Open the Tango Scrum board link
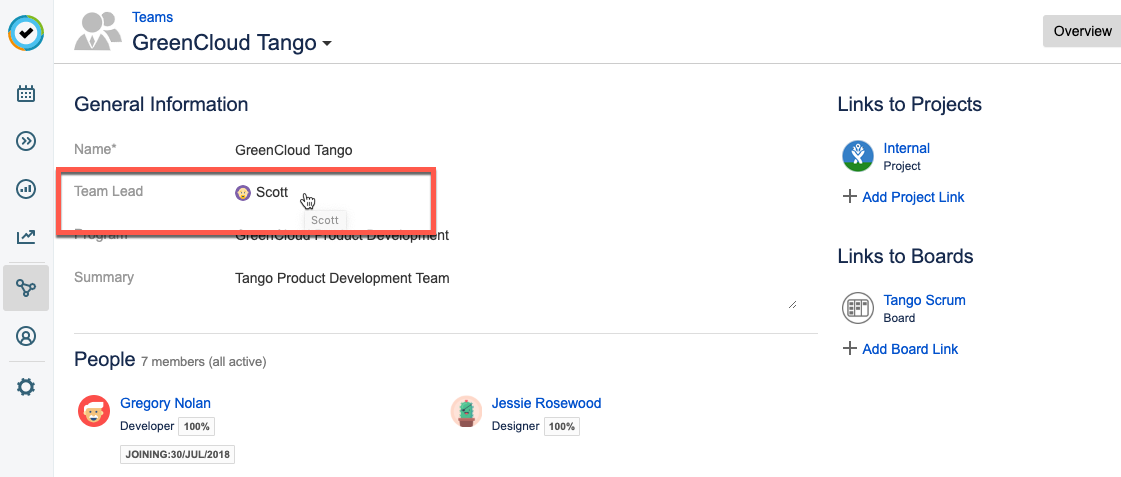Image resolution: width=1121 pixels, height=477 pixels. pos(924,300)
